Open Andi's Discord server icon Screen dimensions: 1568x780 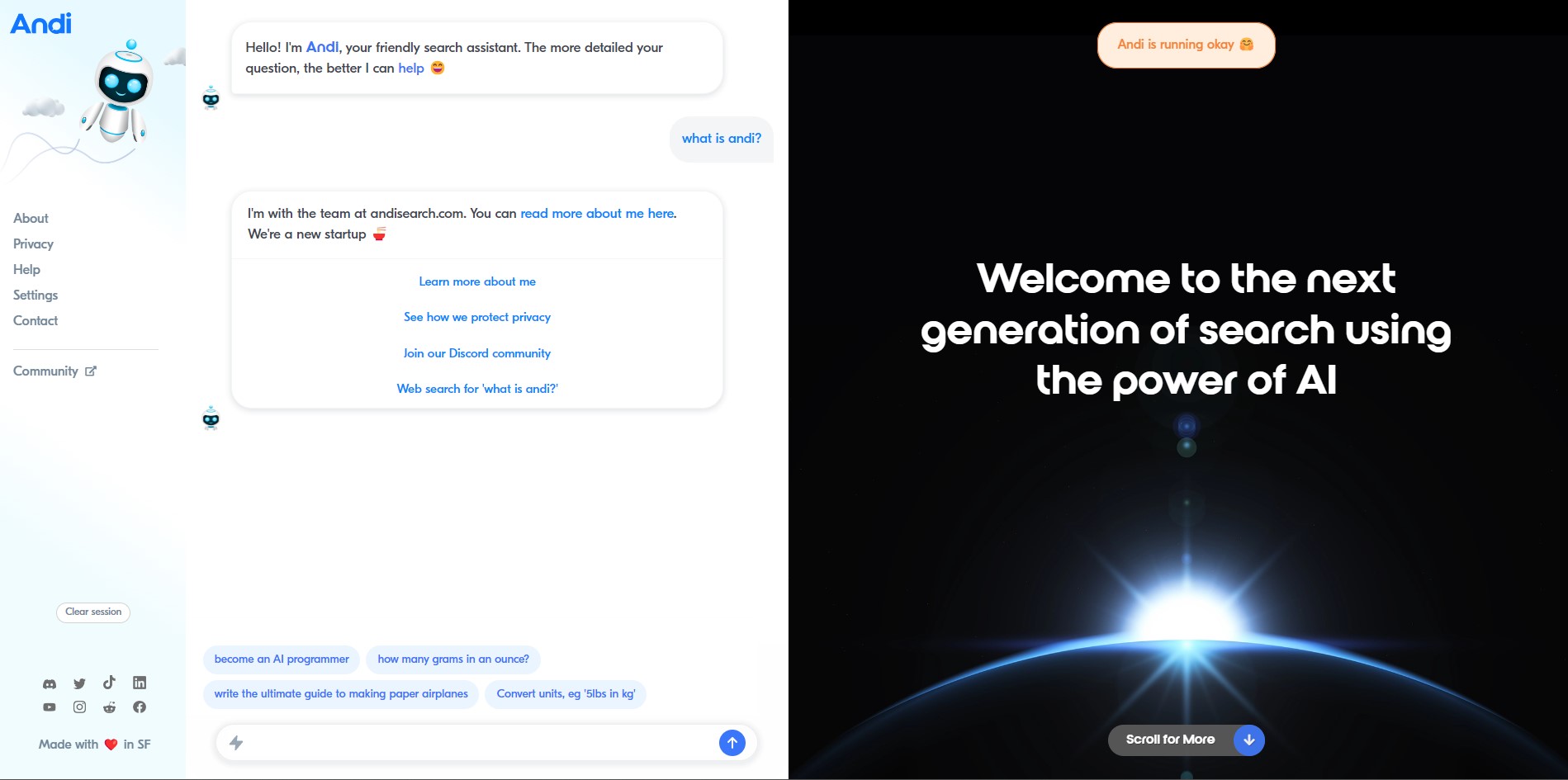click(x=50, y=683)
